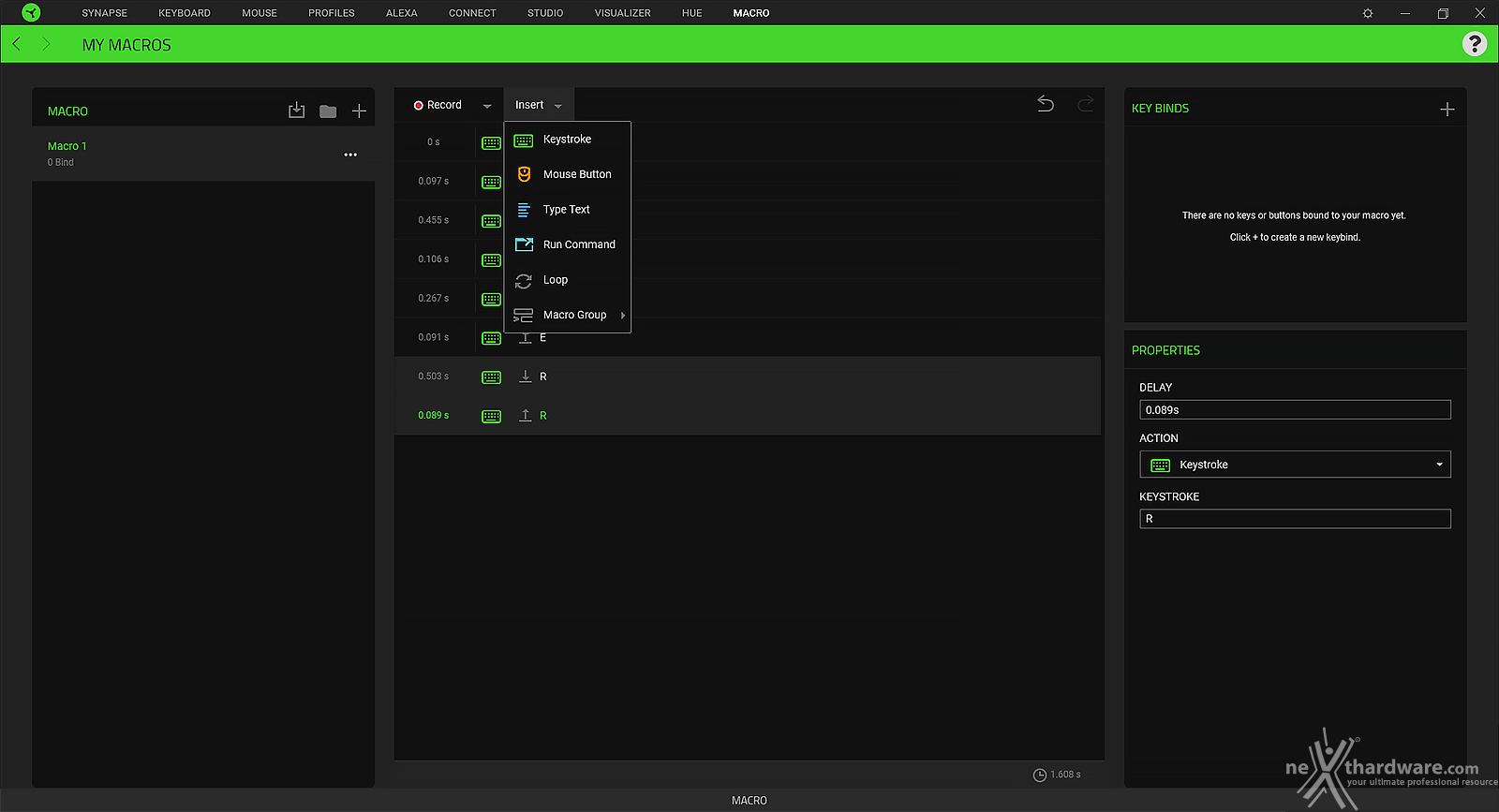Screen dimensions: 1499x812
Task: Click keyboard icon in 0.091 s row
Action: click(x=491, y=338)
